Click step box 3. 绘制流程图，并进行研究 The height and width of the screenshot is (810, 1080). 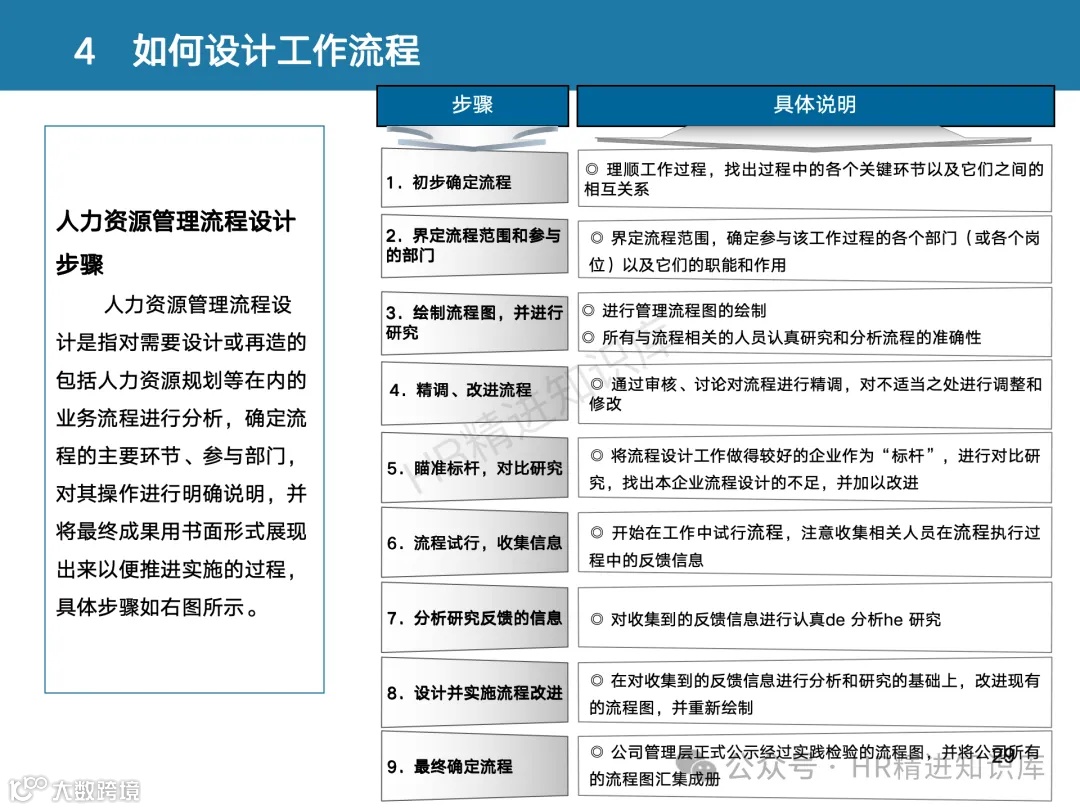coord(471,321)
